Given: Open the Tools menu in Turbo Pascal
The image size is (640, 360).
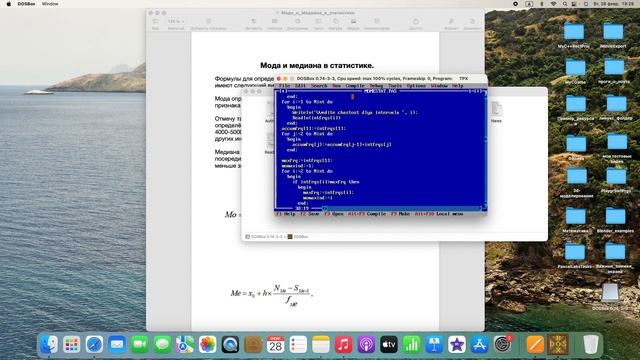Looking at the screenshot, I should [x=395, y=86].
